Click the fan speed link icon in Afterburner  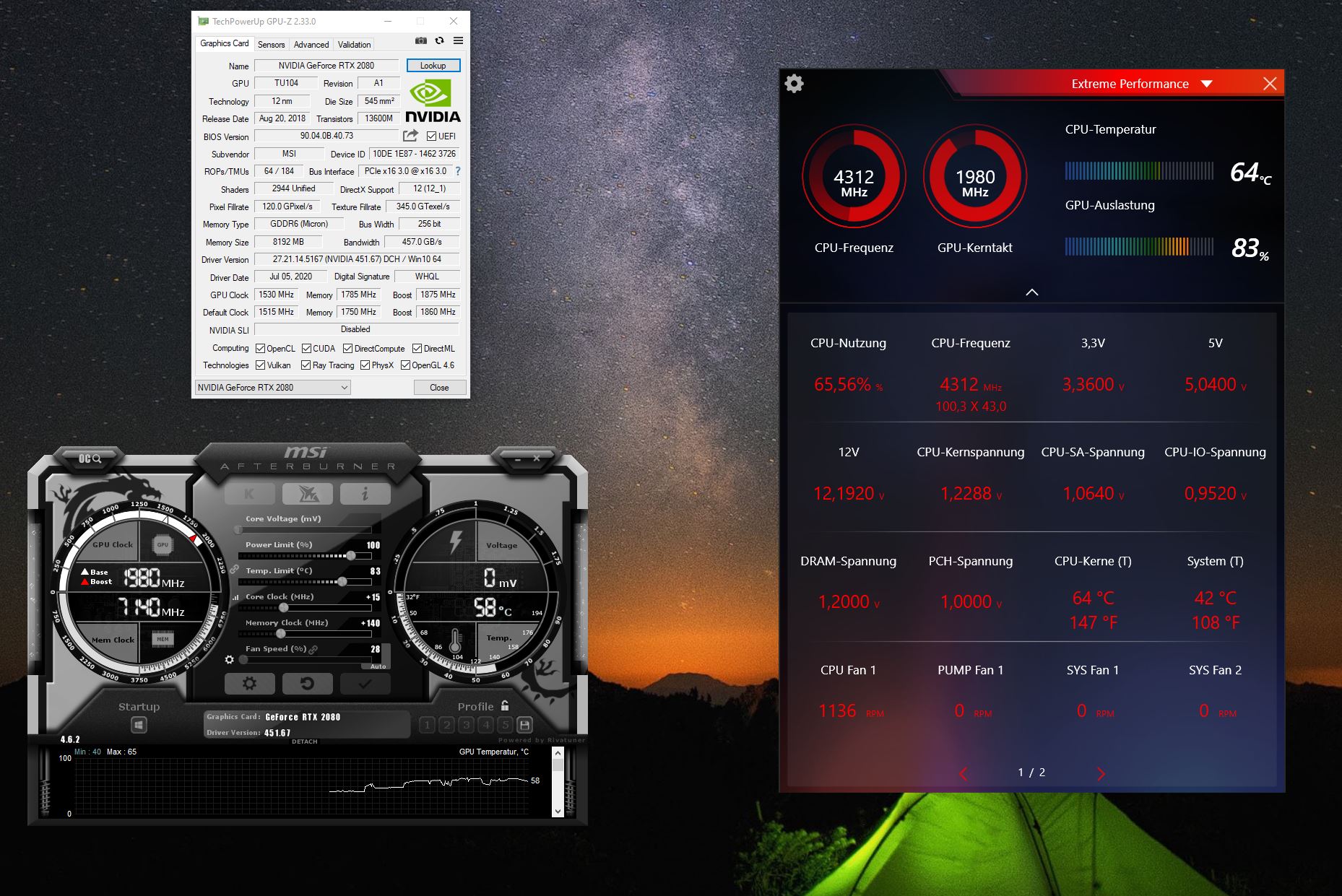point(313,649)
